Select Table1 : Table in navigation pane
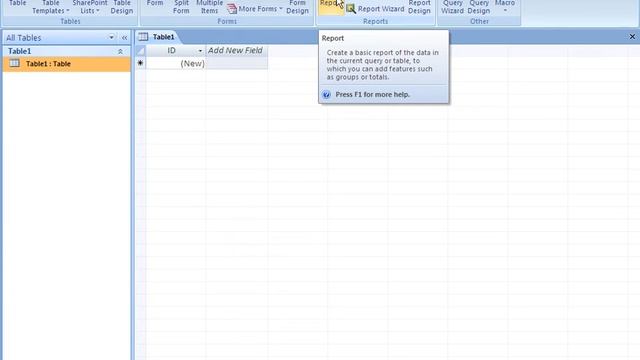 click(67, 64)
